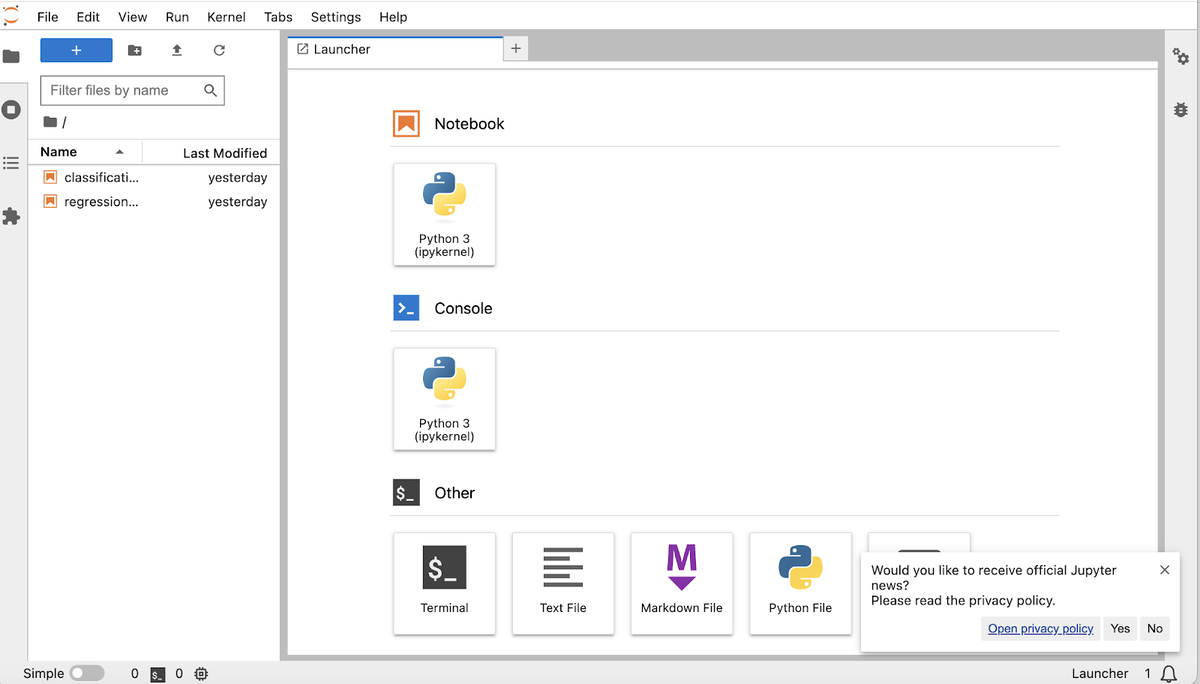1200x684 pixels.
Task: Click the root folder breadcrumb icon
Action: pyautogui.click(x=50, y=122)
